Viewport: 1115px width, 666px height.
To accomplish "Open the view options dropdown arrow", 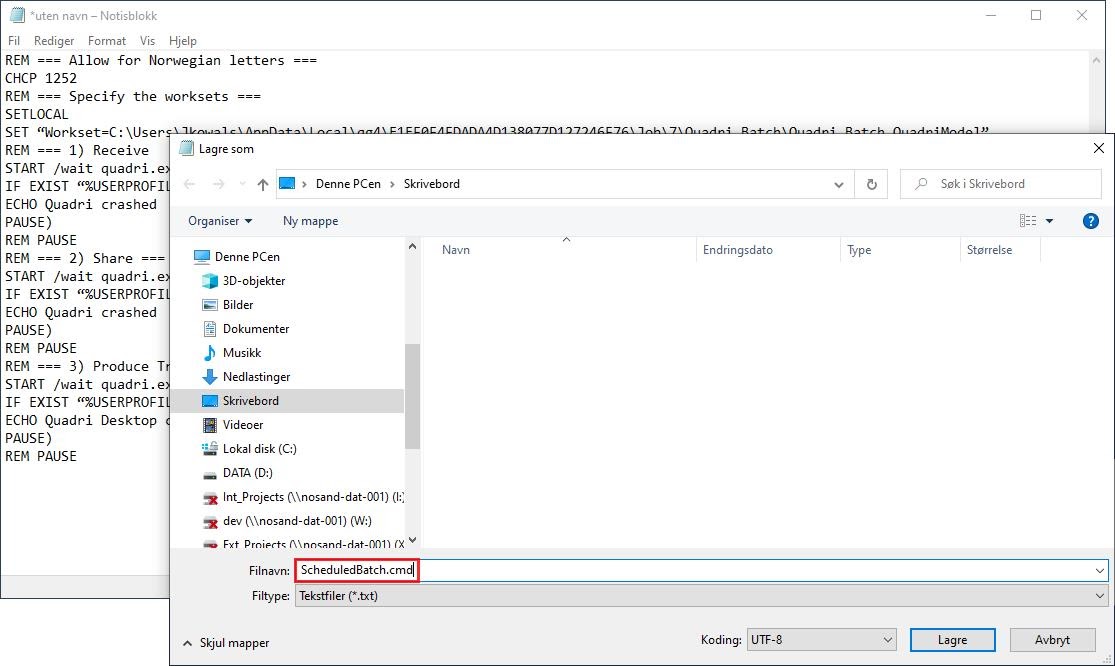I will pos(1050,221).
